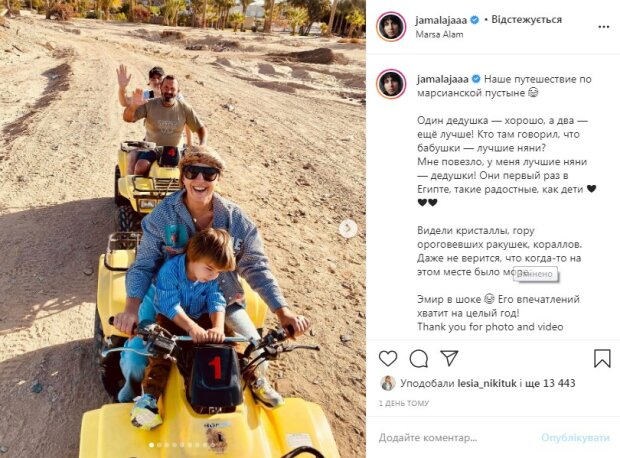
Task: Open the three-dot more options menu
Action: pyautogui.click(x=603, y=27)
